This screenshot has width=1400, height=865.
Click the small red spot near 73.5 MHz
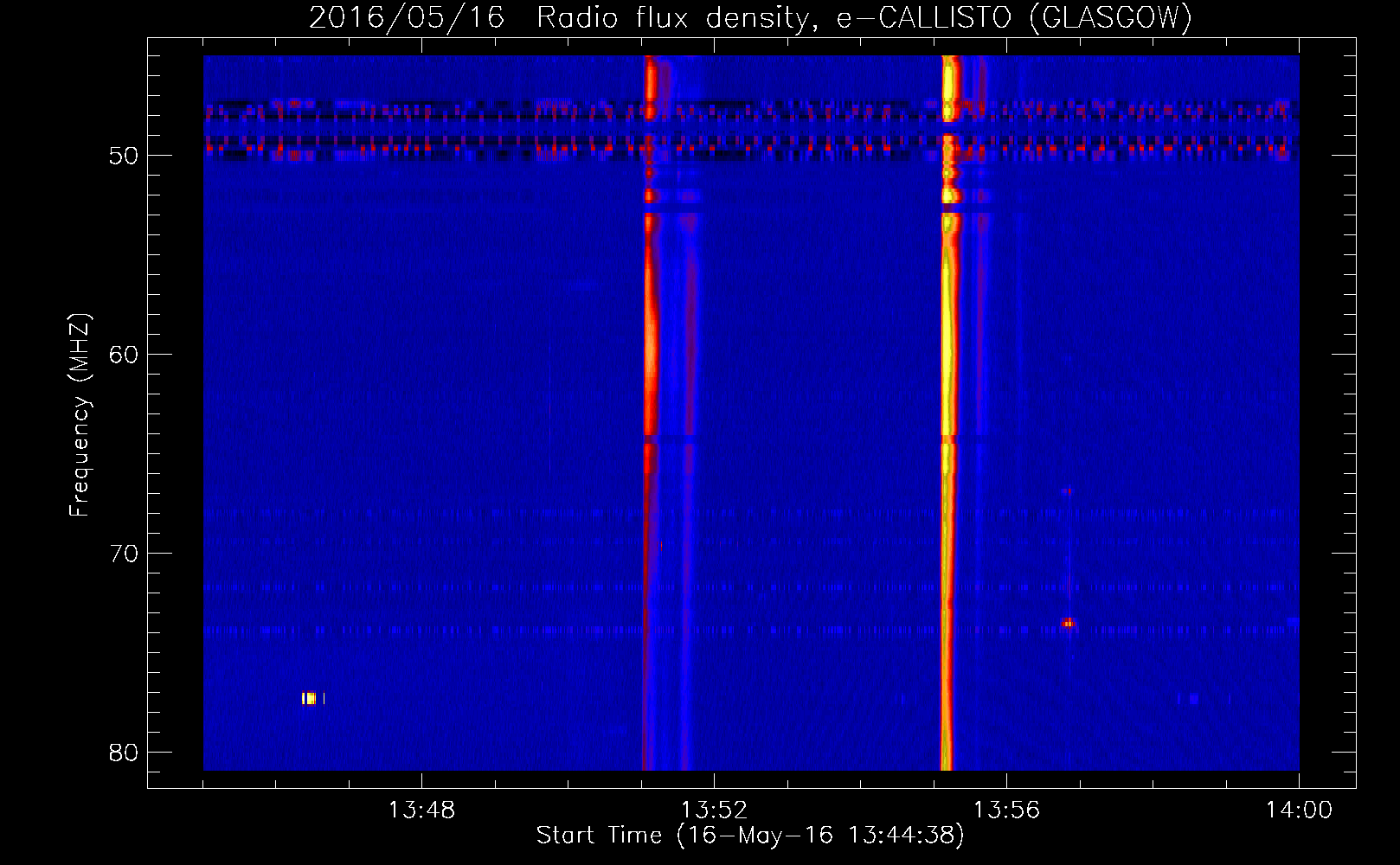[x=1068, y=622]
